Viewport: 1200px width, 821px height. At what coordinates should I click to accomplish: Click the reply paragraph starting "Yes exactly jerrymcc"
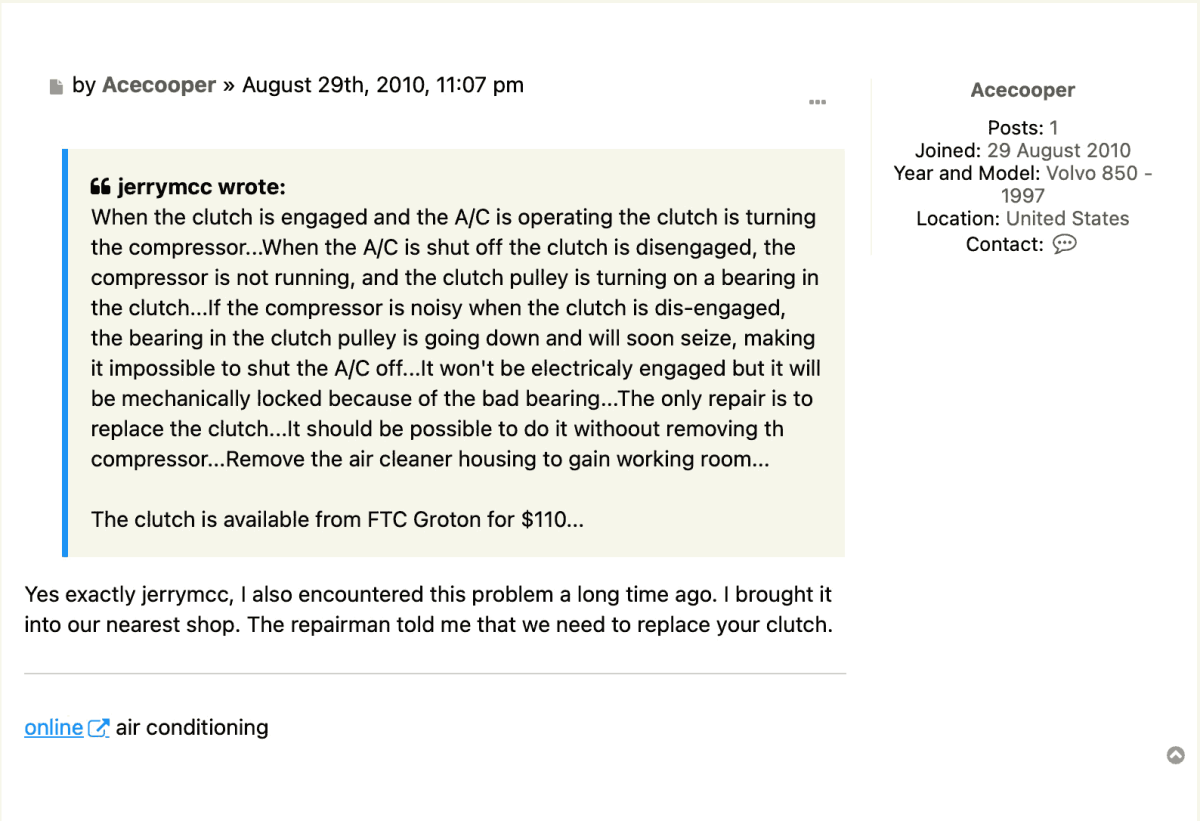point(428,610)
